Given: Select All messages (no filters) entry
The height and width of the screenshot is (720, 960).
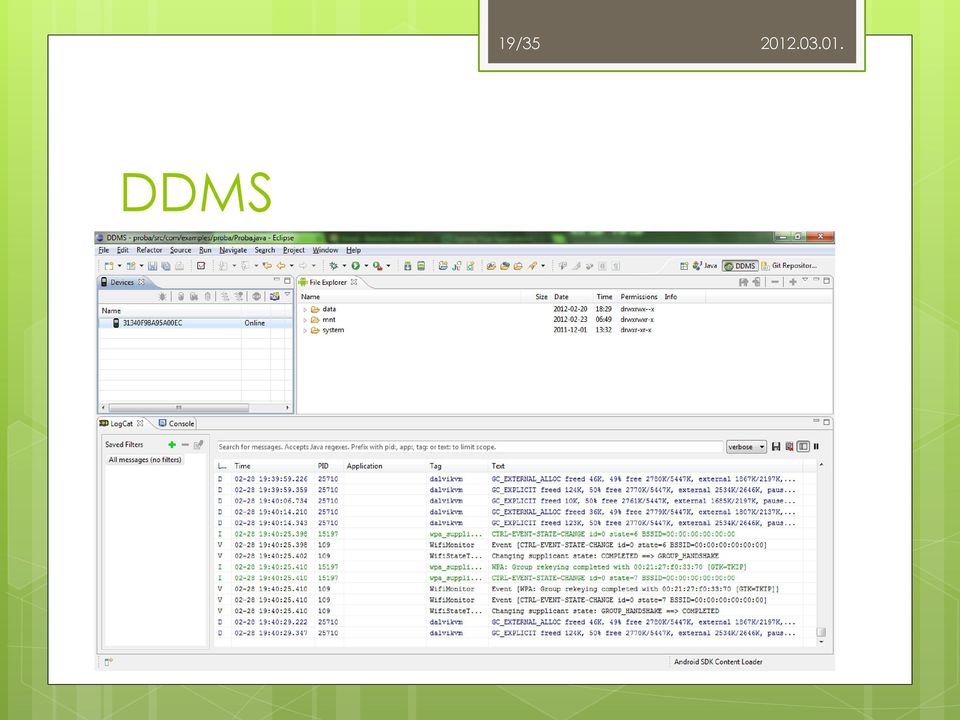Looking at the screenshot, I should tap(145, 460).
